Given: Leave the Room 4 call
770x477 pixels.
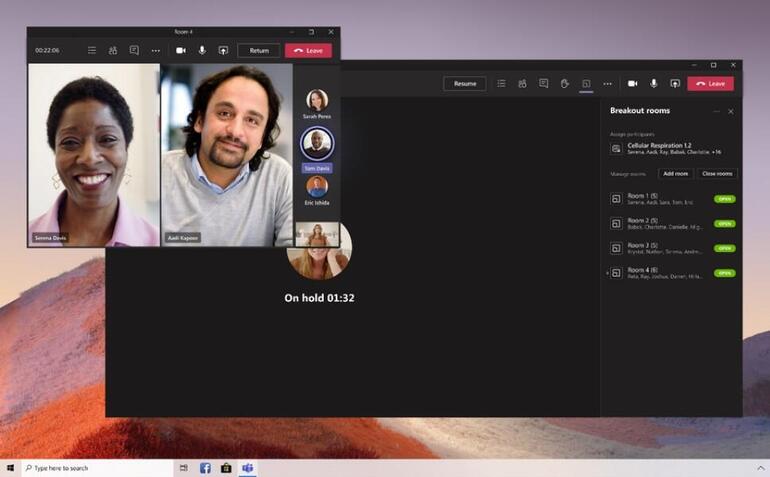Looking at the screenshot, I should coord(308,50).
